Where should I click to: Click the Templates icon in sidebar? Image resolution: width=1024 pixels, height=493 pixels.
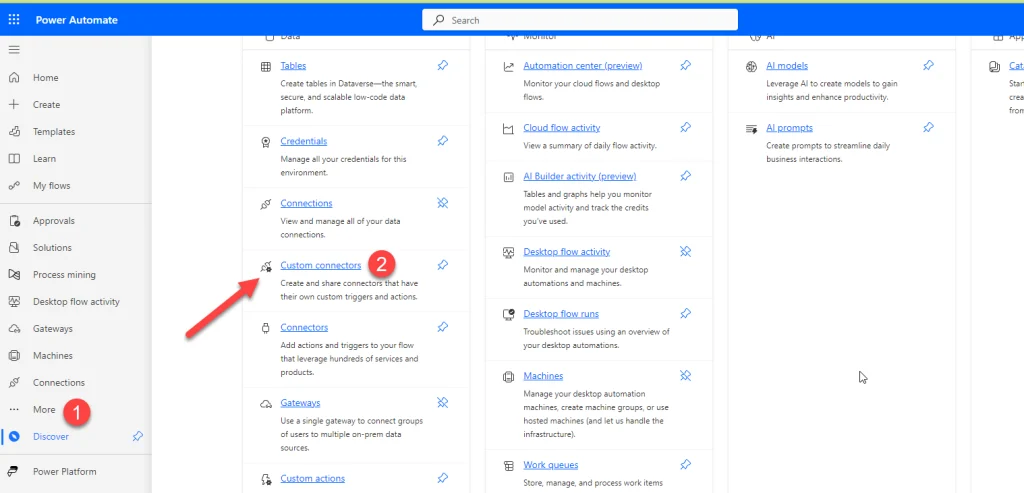(x=14, y=131)
